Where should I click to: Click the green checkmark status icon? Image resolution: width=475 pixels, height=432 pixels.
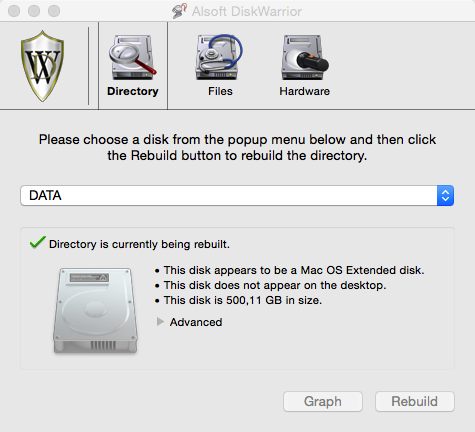click(x=38, y=242)
